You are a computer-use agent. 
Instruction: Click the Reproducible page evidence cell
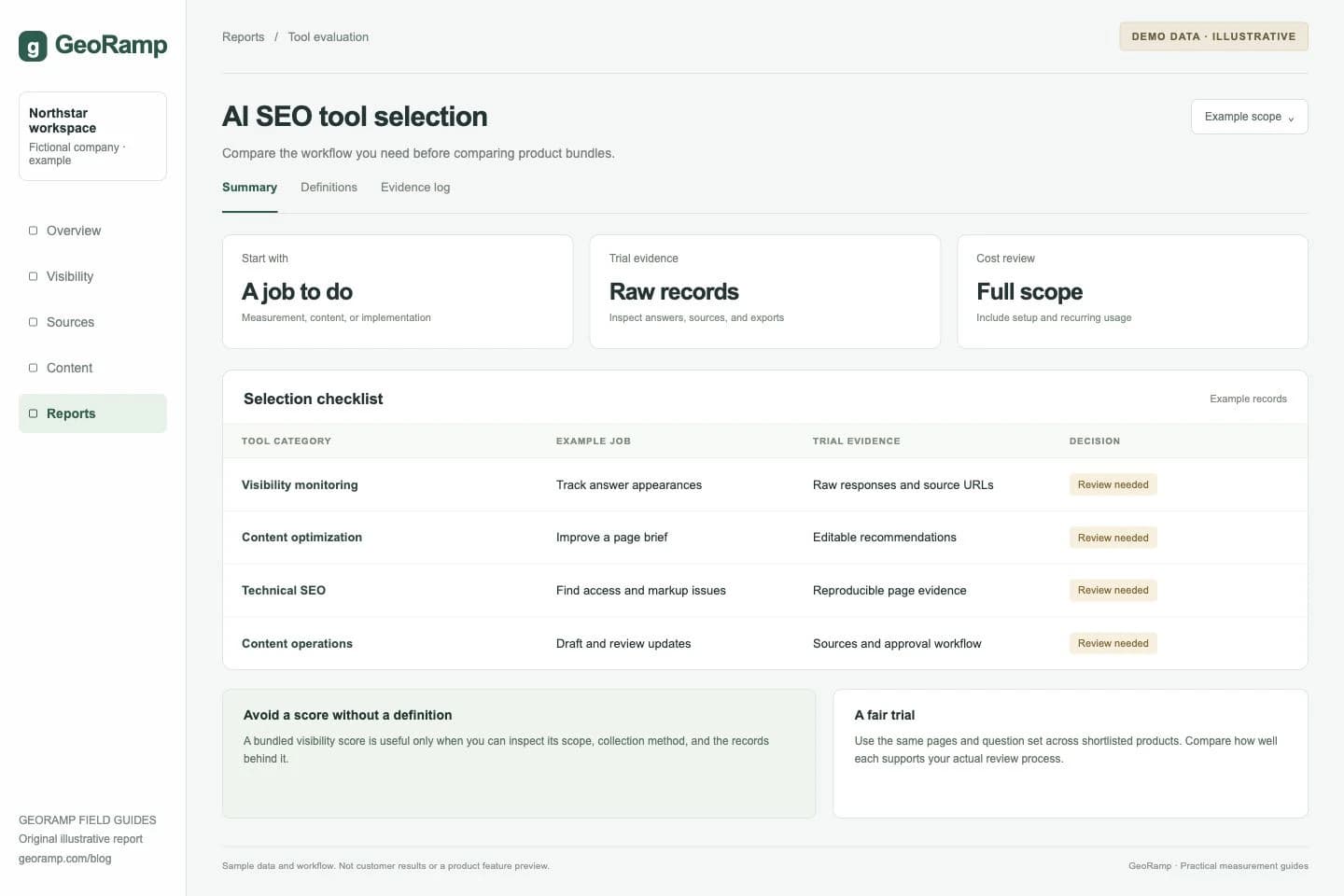(x=889, y=590)
